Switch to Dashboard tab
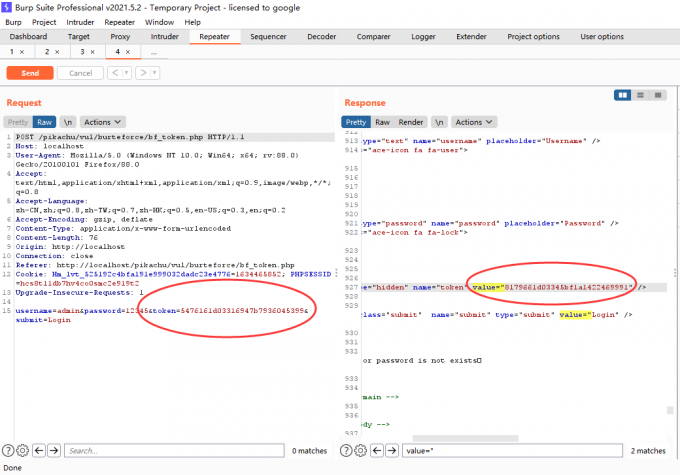Image resolution: width=680 pixels, height=475 pixels. pyautogui.click(x=28, y=37)
